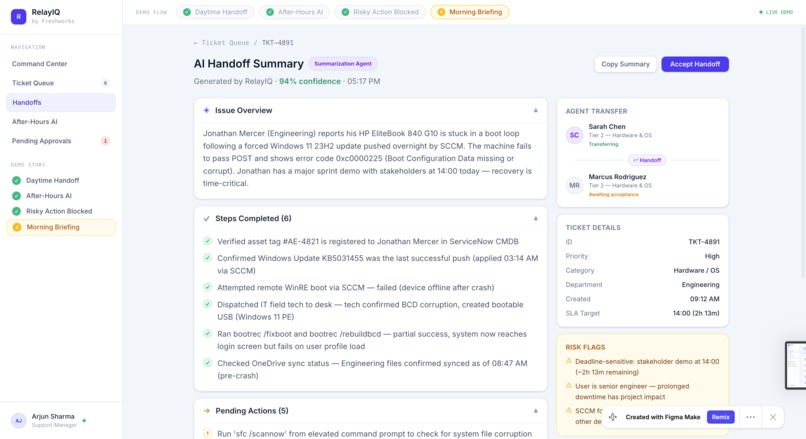Collapse the Issue Overview section
The width and height of the screenshot is (806, 439).
tap(536, 111)
